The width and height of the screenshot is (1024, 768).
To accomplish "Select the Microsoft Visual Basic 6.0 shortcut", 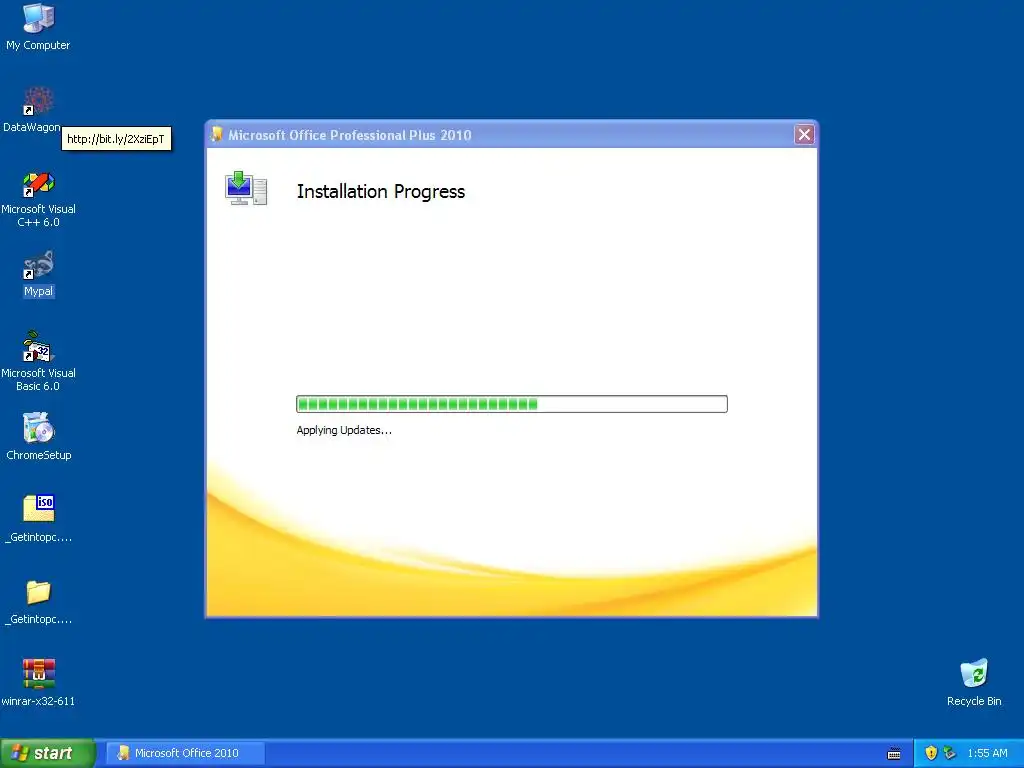I will pyautogui.click(x=38, y=362).
